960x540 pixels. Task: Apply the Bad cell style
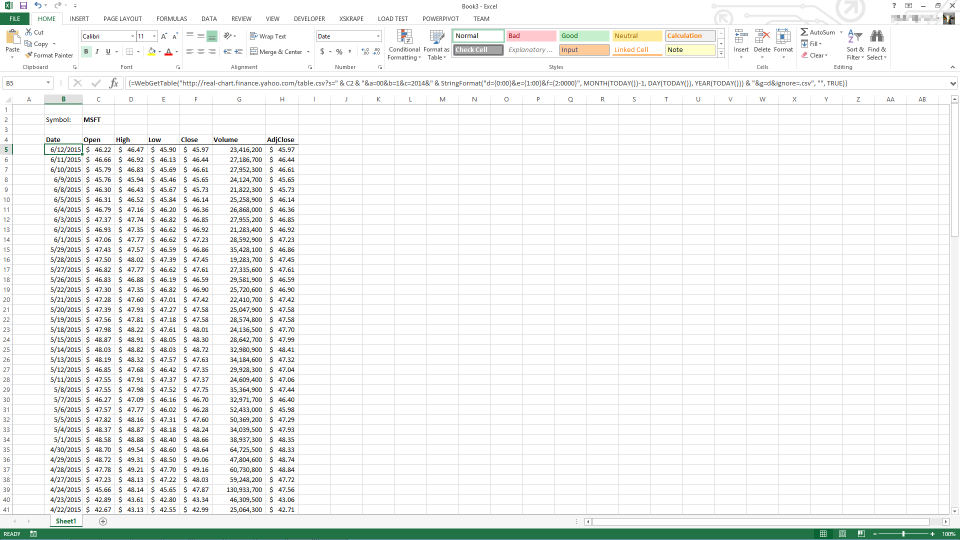[x=529, y=36]
